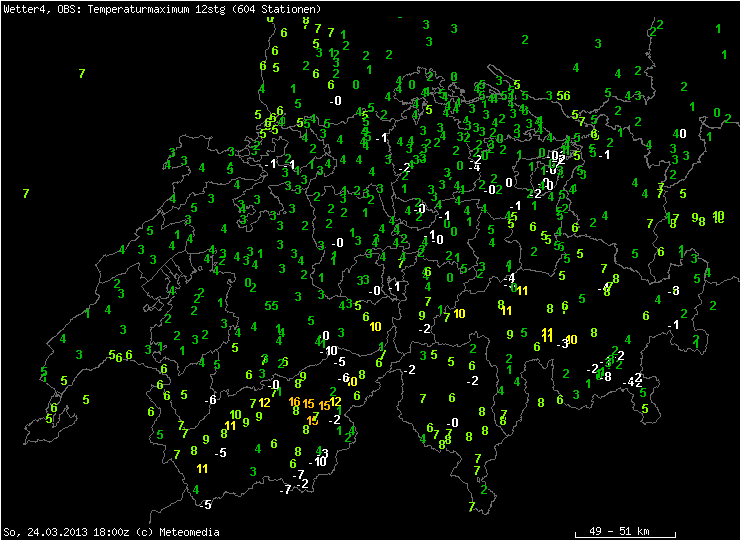Select the orange 16 station value
Screen dimensions: 740x540
click(x=294, y=402)
